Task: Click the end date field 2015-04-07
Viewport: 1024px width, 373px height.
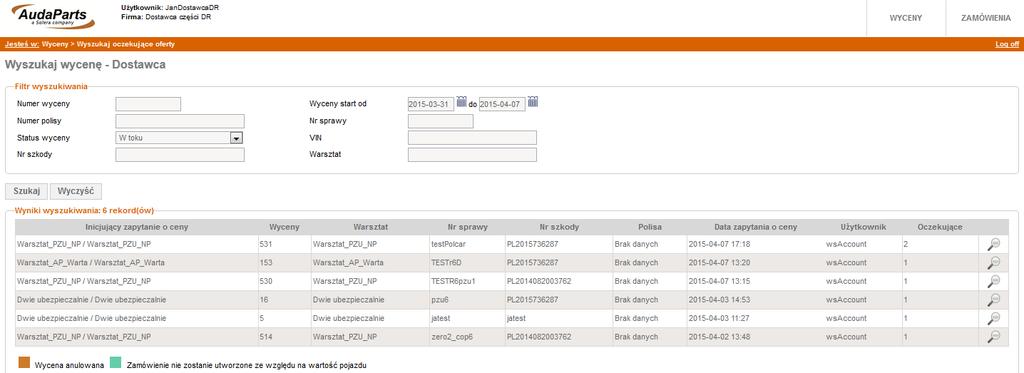Action: click(502, 105)
